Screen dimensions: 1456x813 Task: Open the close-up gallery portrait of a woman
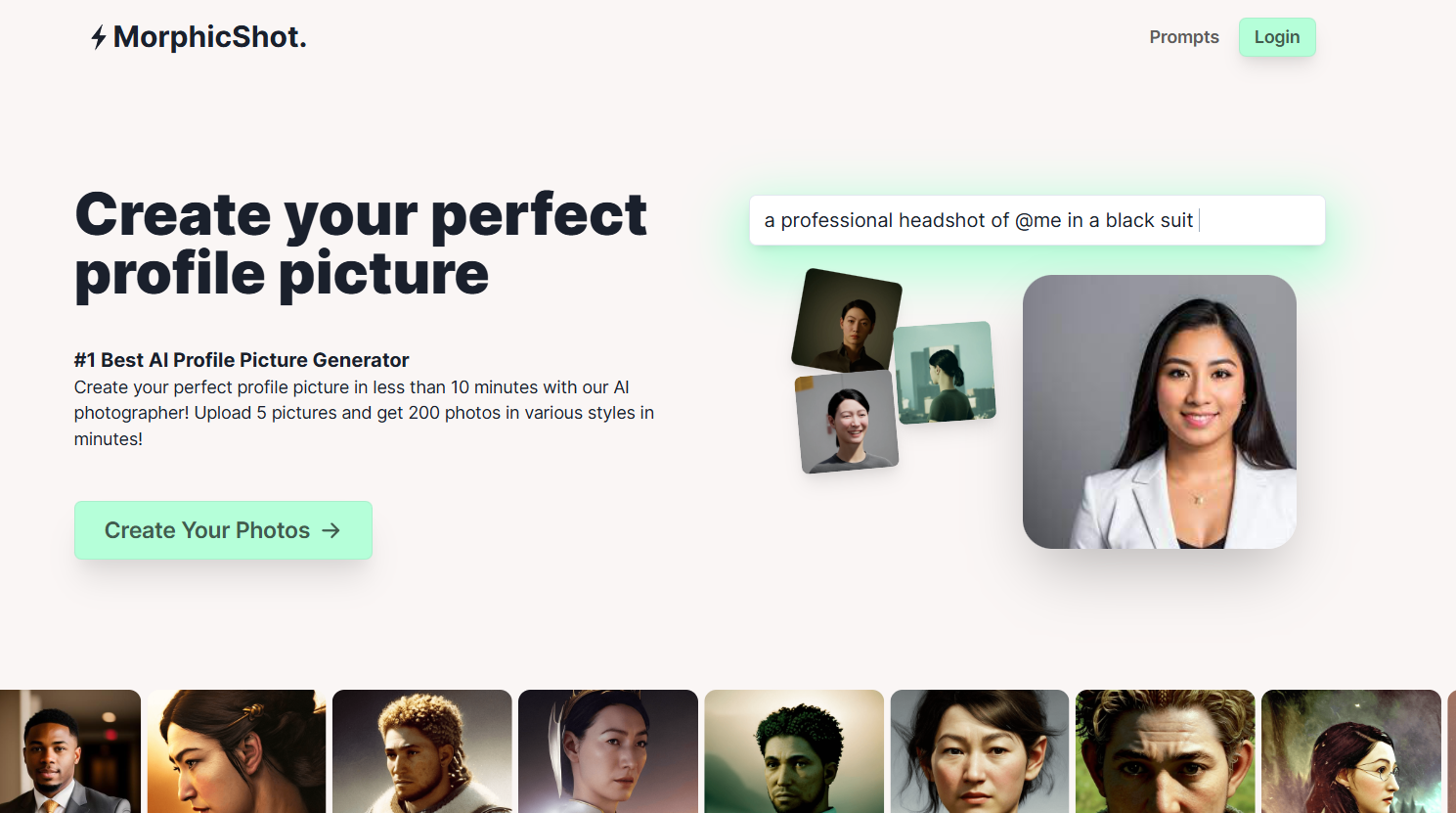980,751
